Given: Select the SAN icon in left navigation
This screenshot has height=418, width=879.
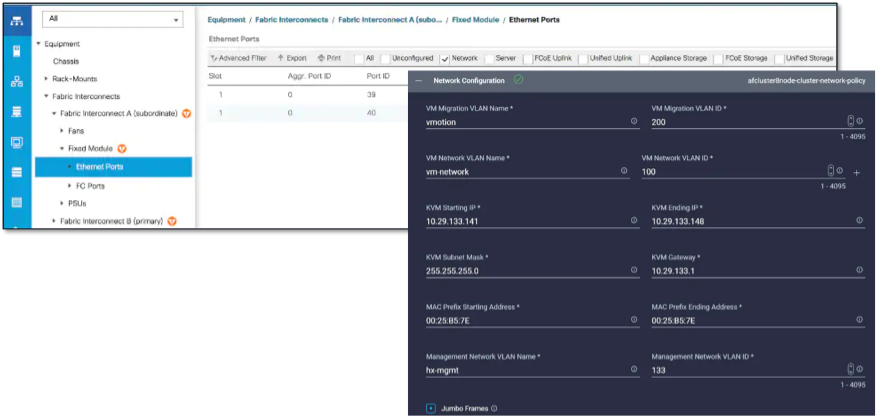Looking at the screenshot, I should pyautogui.click(x=16, y=111).
